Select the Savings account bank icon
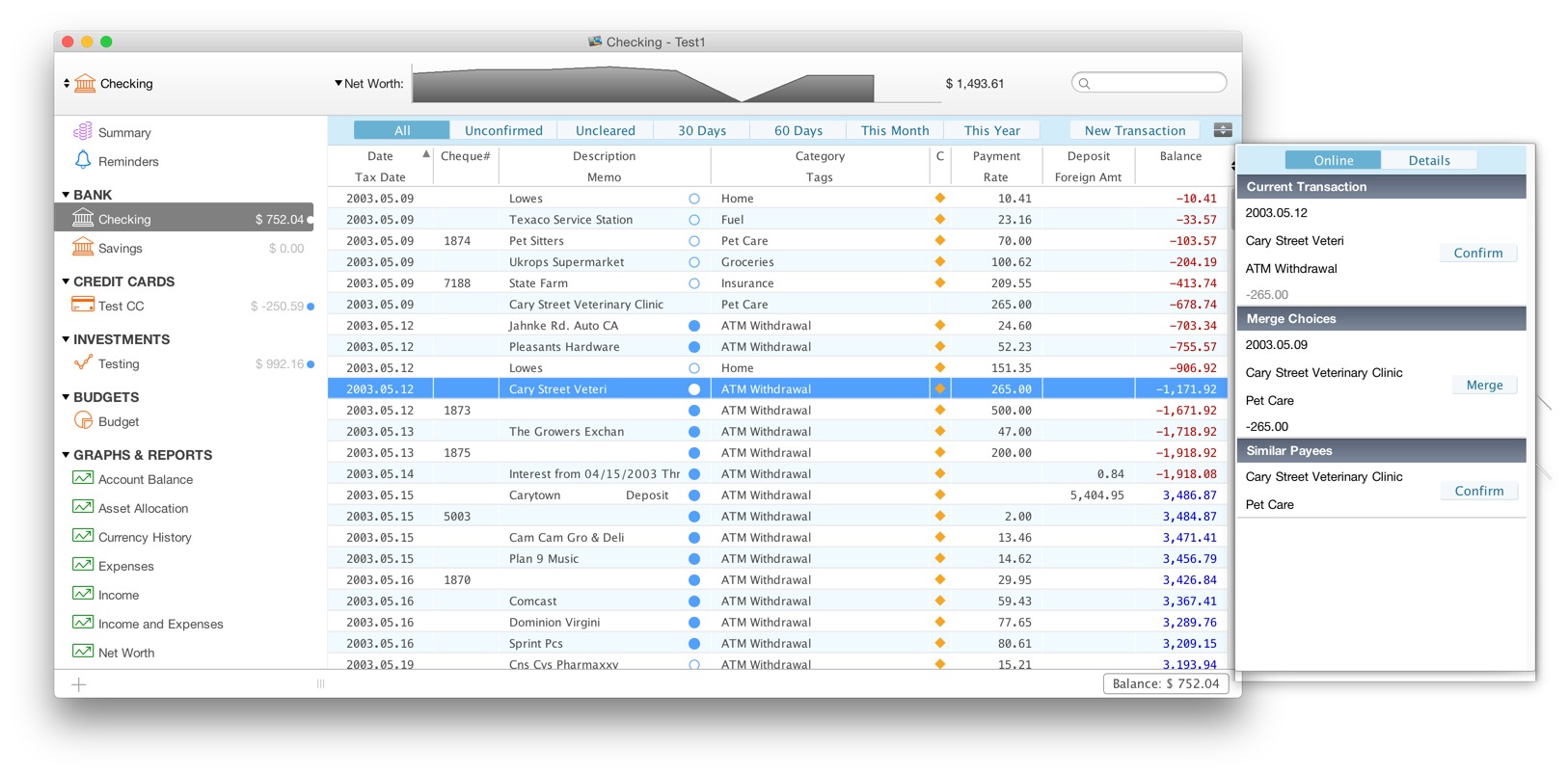 click(84, 248)
